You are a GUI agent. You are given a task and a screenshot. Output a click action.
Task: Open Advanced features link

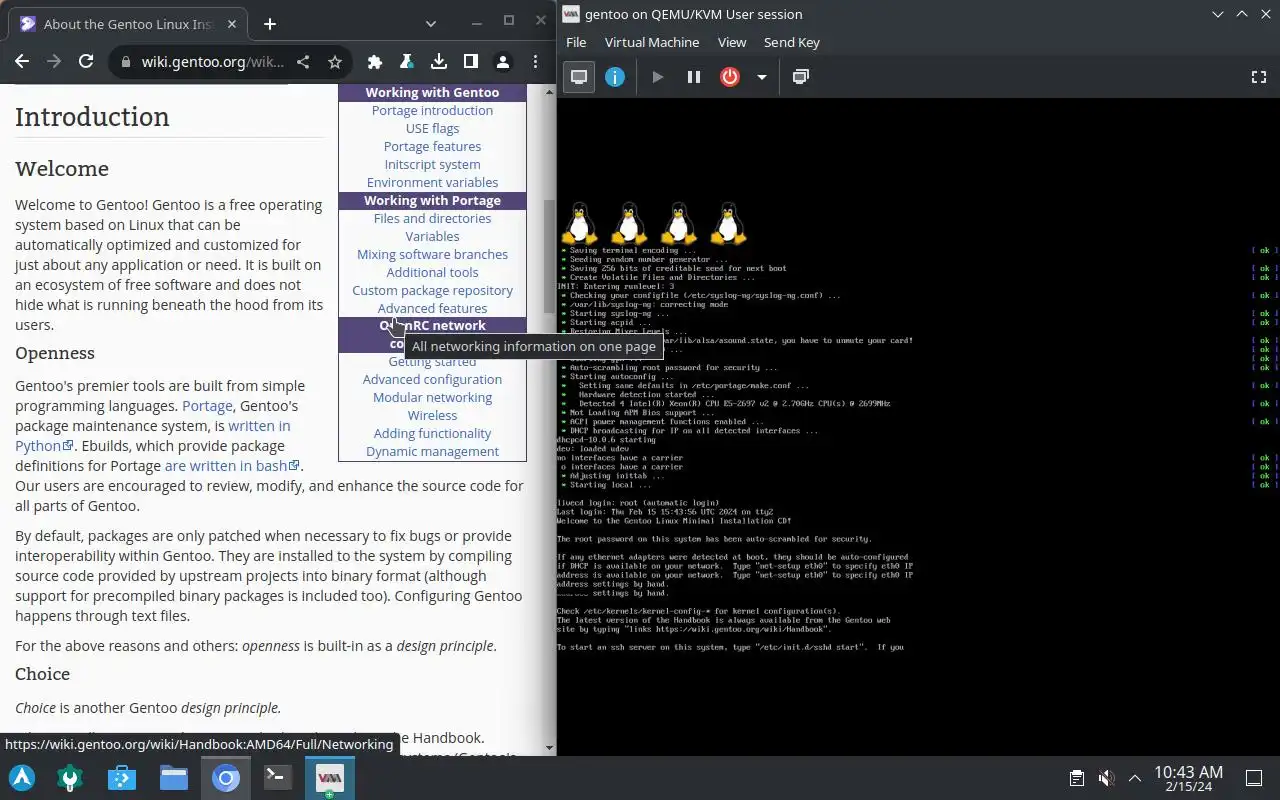point(432,308)
